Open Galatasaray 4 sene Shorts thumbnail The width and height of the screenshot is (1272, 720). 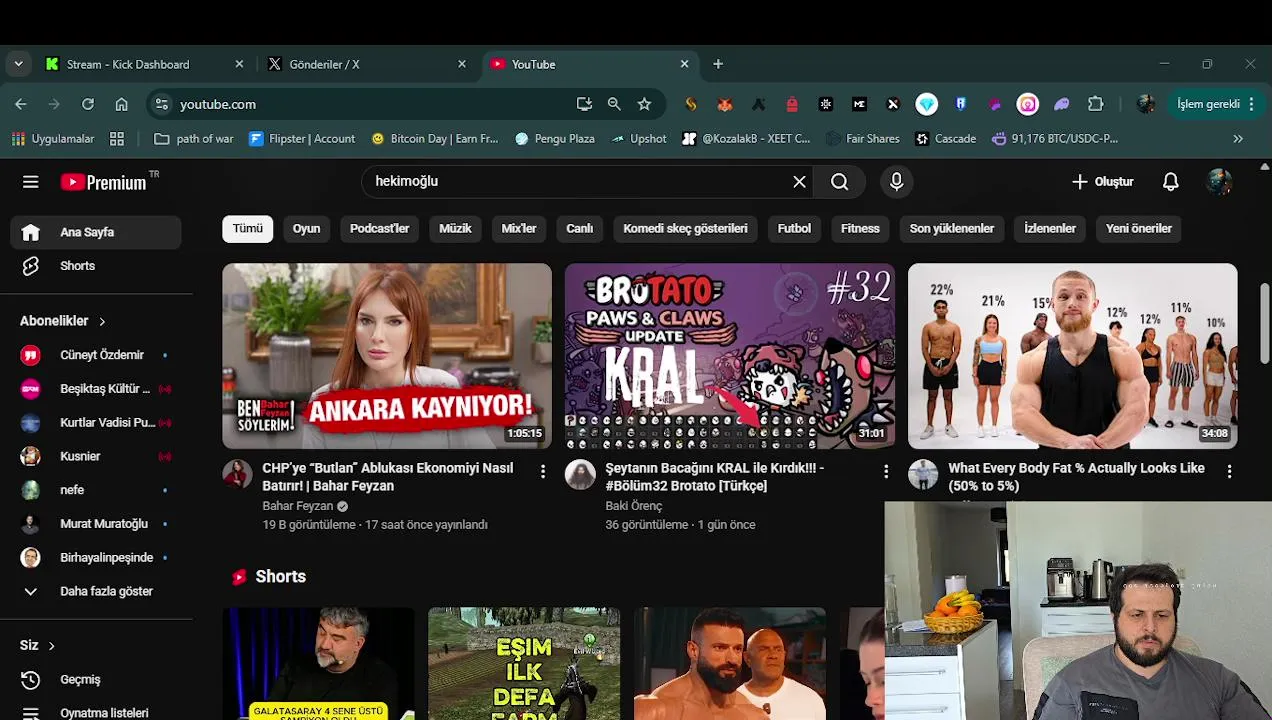point(318,664)
